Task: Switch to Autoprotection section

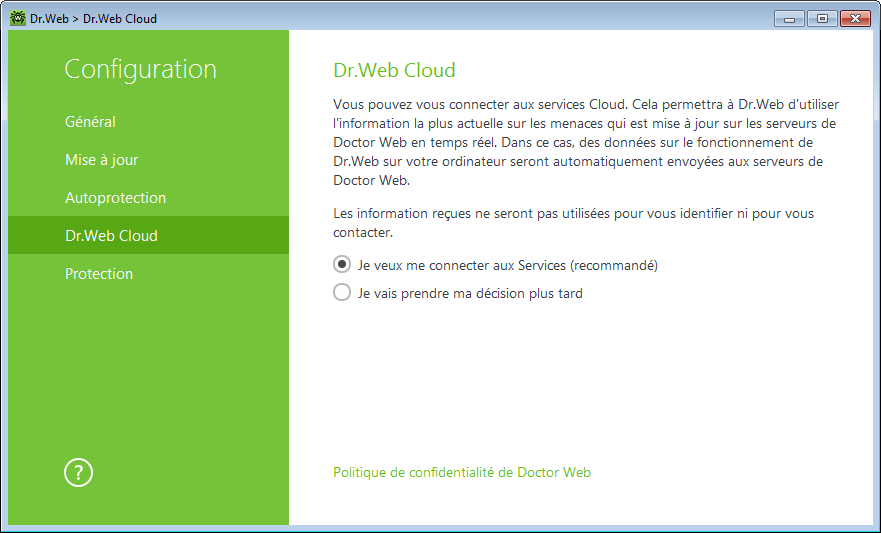Action: pos(115,198)
